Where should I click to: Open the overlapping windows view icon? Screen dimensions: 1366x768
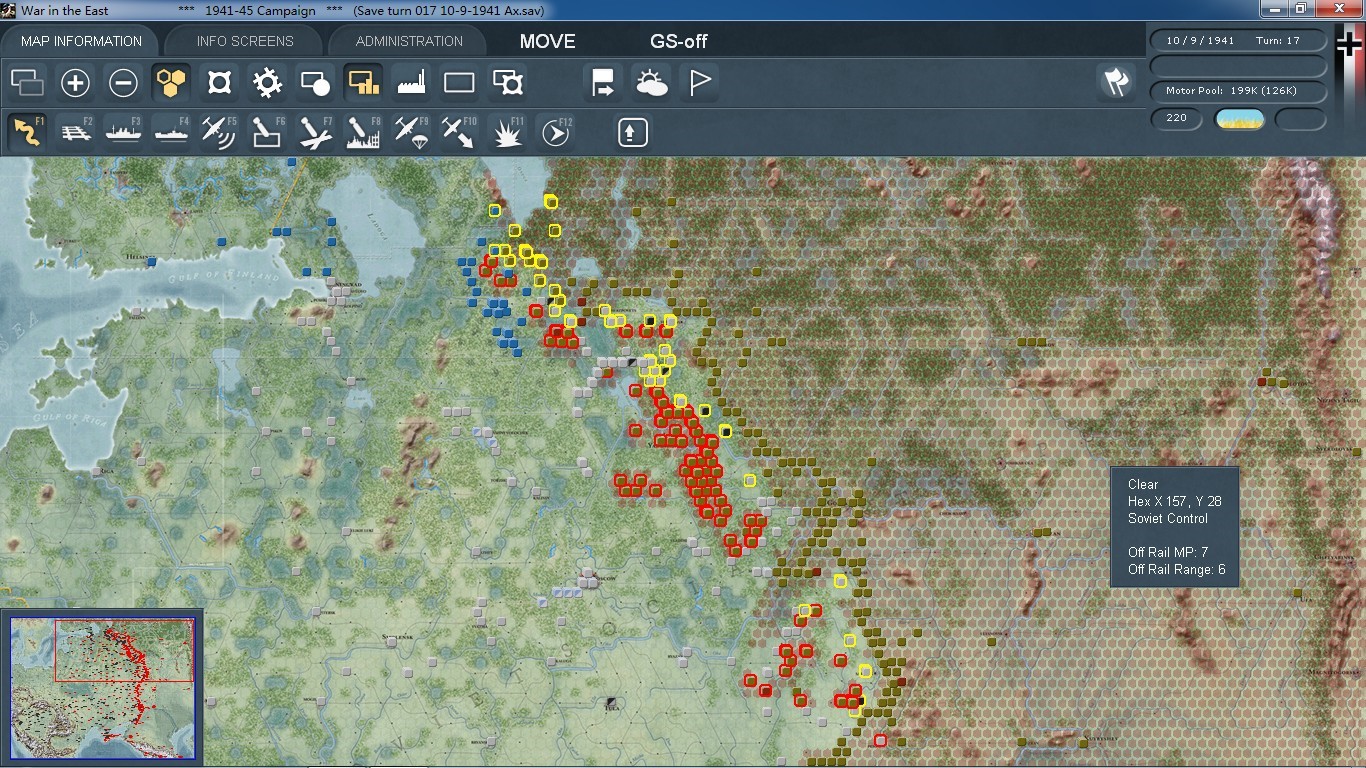coord(27,82)
